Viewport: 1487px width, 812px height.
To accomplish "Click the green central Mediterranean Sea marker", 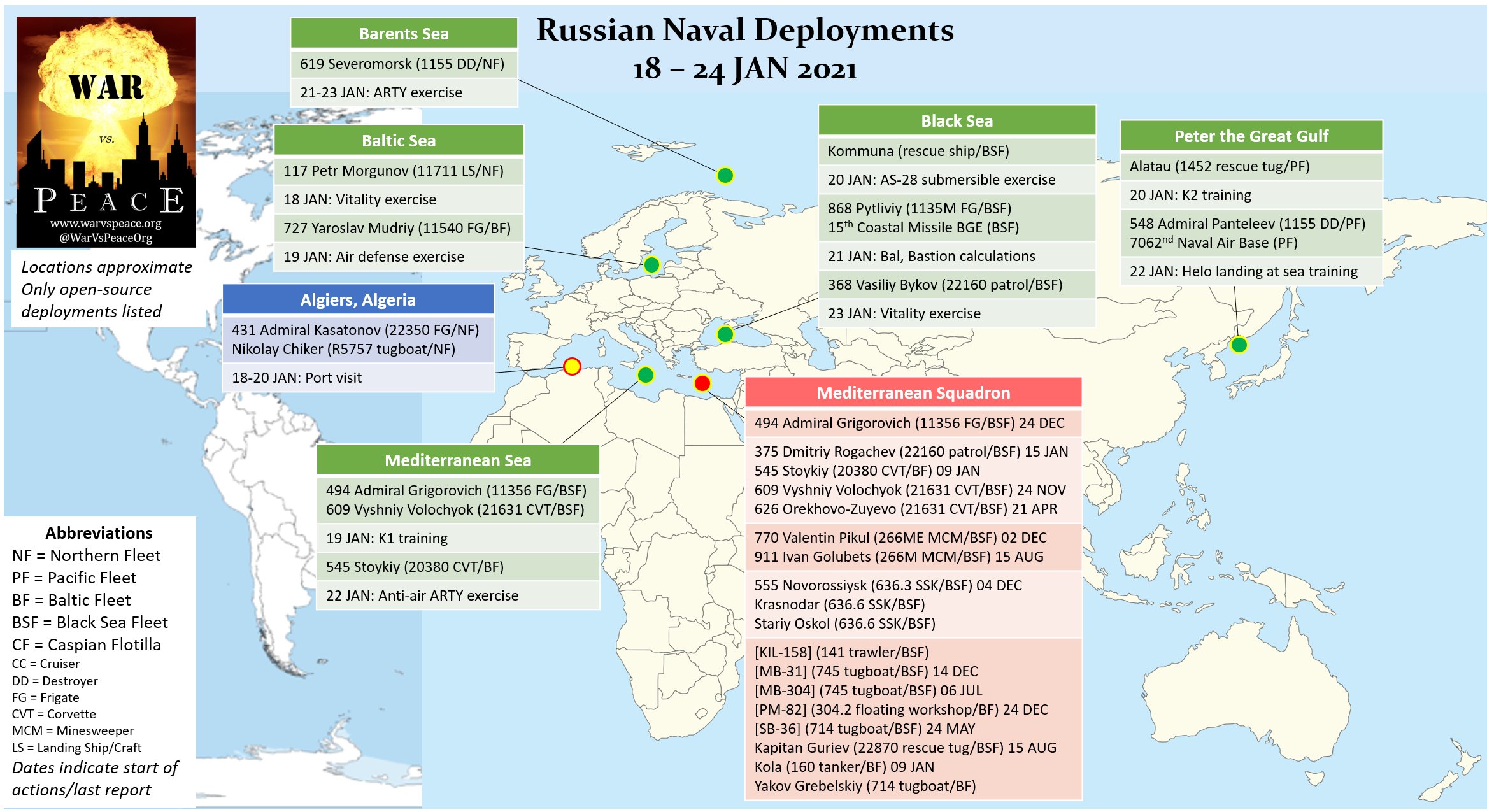I will 645,375.
